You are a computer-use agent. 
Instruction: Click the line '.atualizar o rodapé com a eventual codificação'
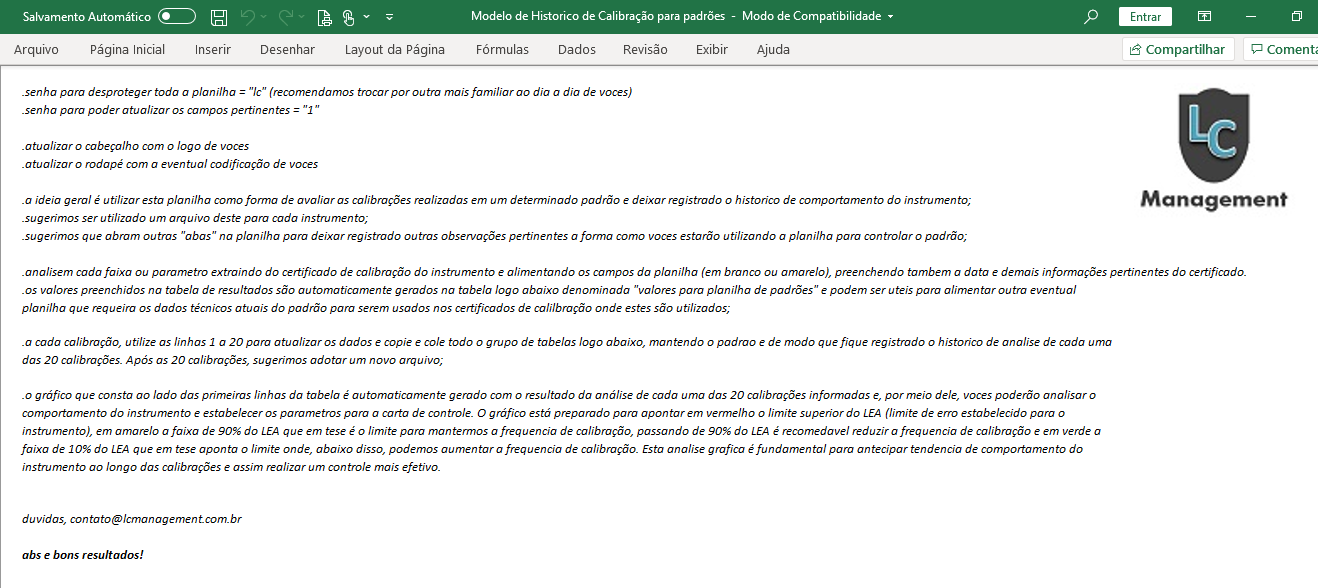pyautogui.click(x=170, y=164)
